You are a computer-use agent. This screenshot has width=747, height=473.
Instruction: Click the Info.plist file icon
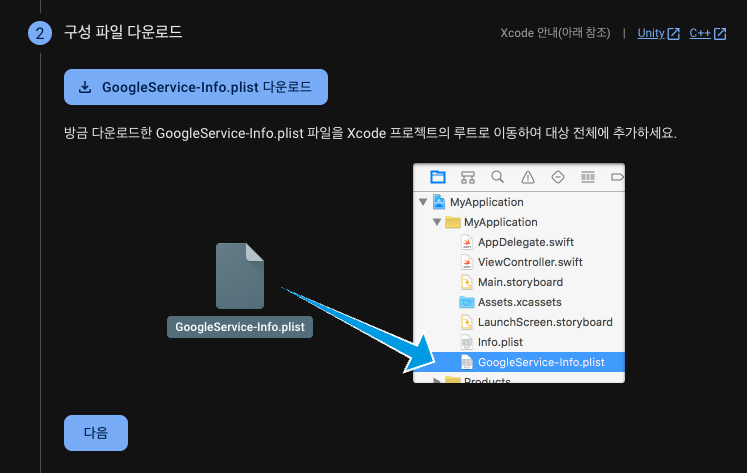[467, 342]
